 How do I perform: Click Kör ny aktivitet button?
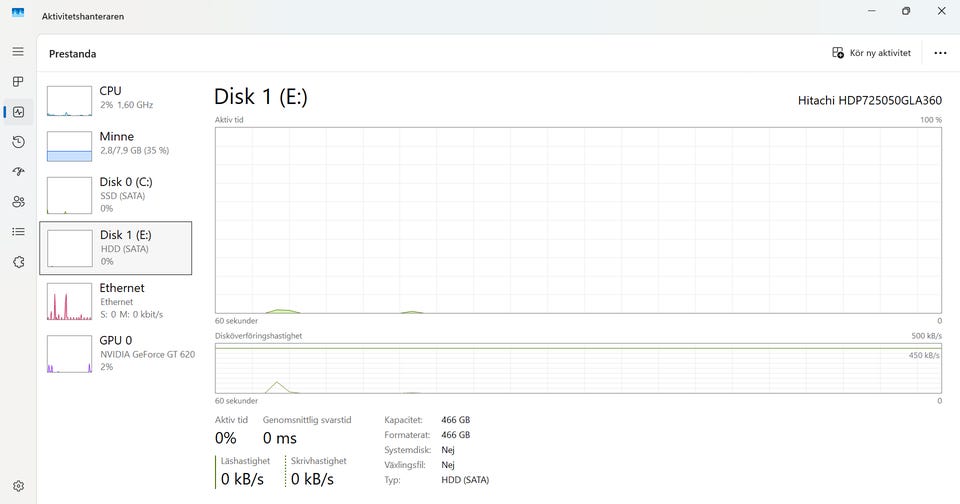pyautogui.click(x=871, y=53)
